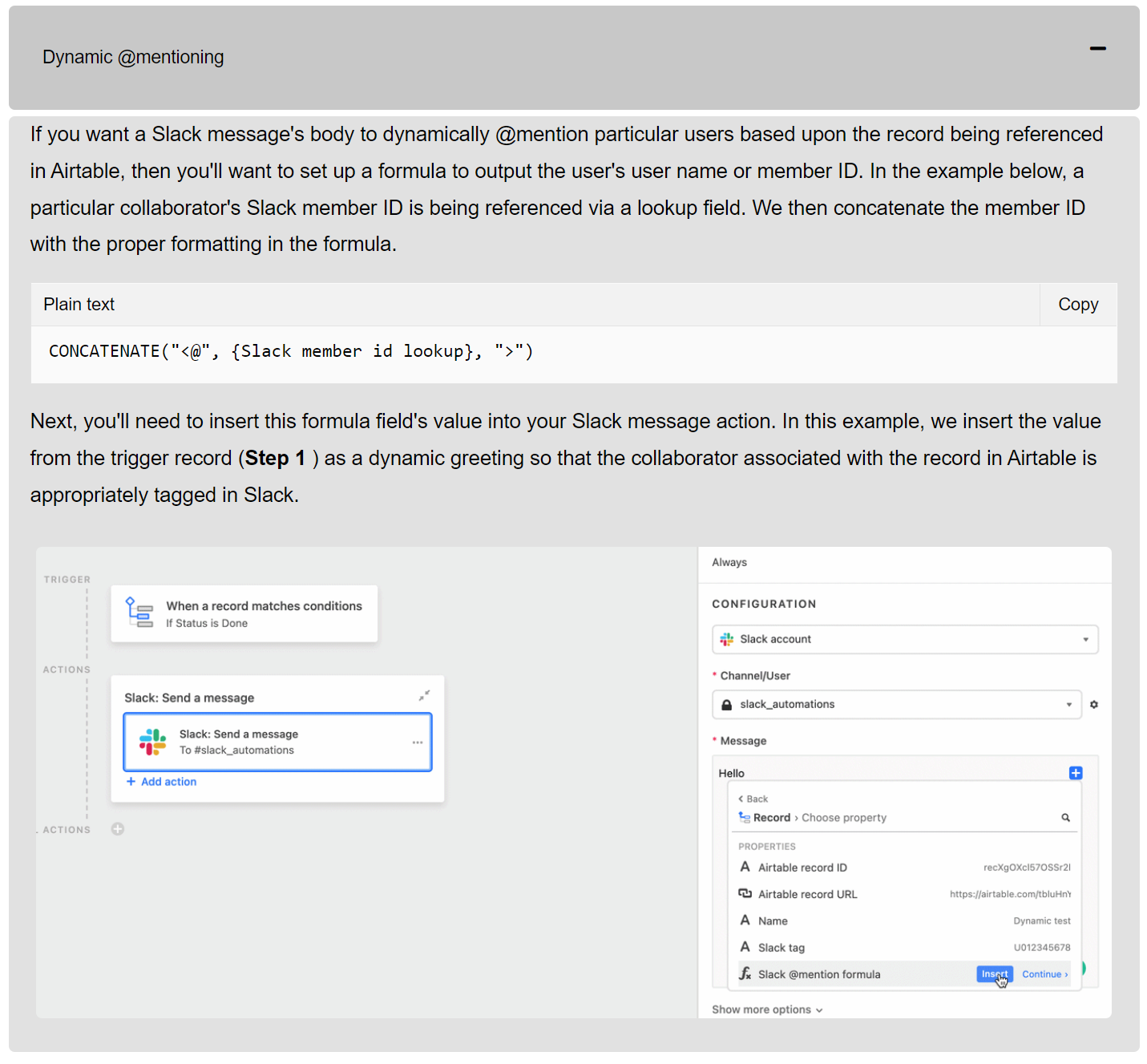
Task: Click the U012345678 value
Action: point(1042,948)
